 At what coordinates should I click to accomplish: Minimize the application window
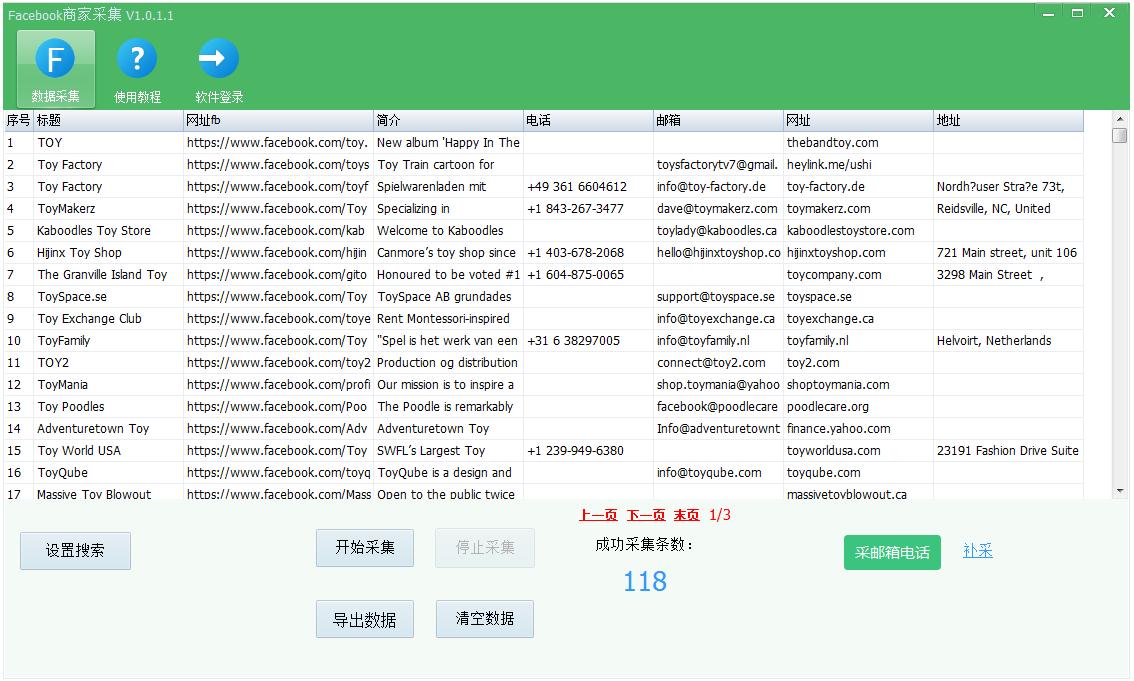1047,13
